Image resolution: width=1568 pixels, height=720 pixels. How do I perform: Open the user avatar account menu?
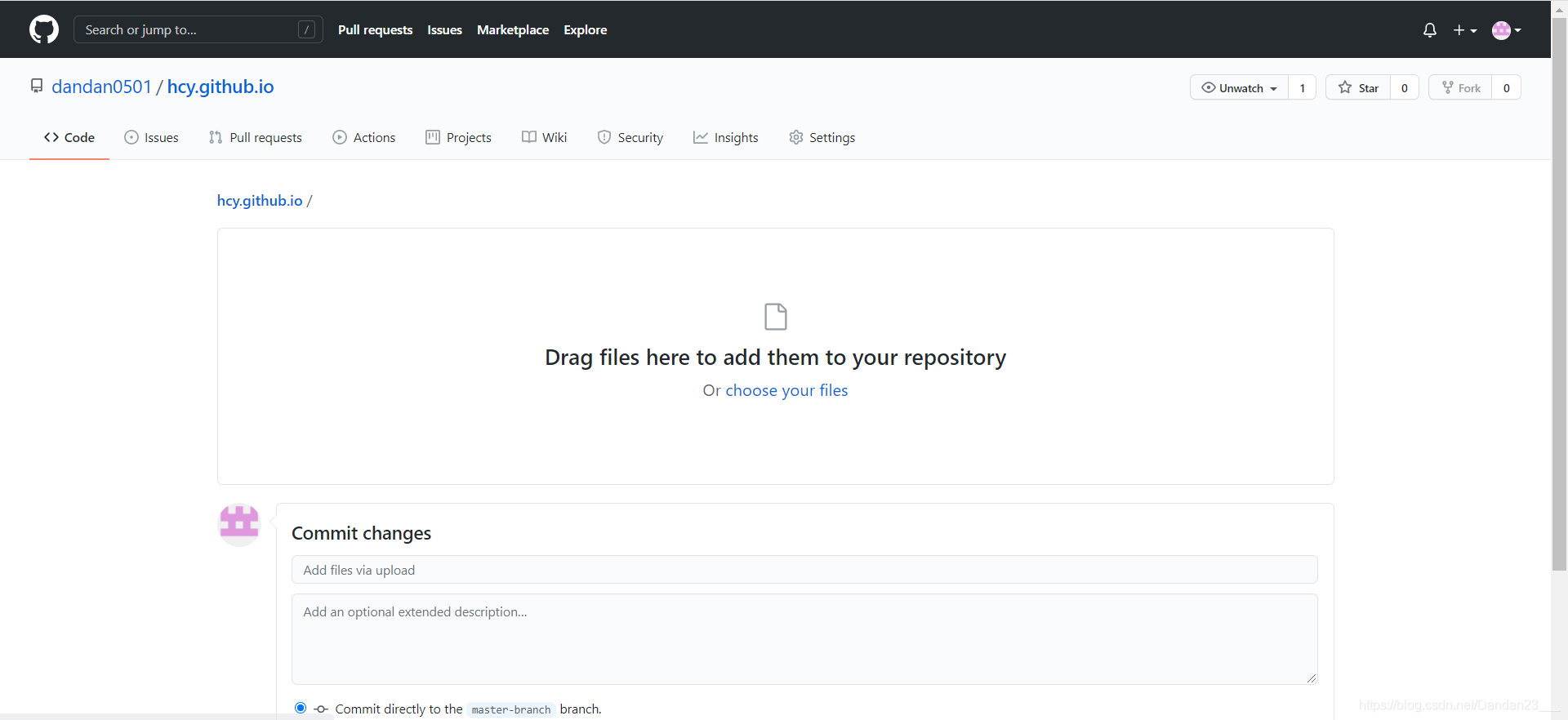click(x=1506, y=30)
